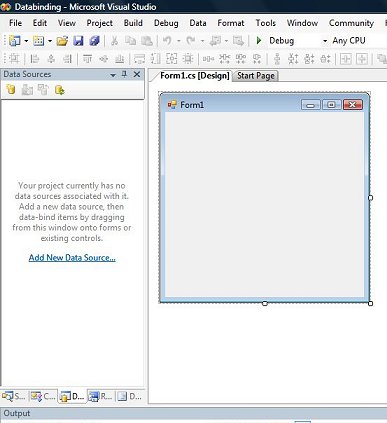This screenshot has width=387, height=423.
Task: Open the Debug configuration combo box
Action: (298, 41)
